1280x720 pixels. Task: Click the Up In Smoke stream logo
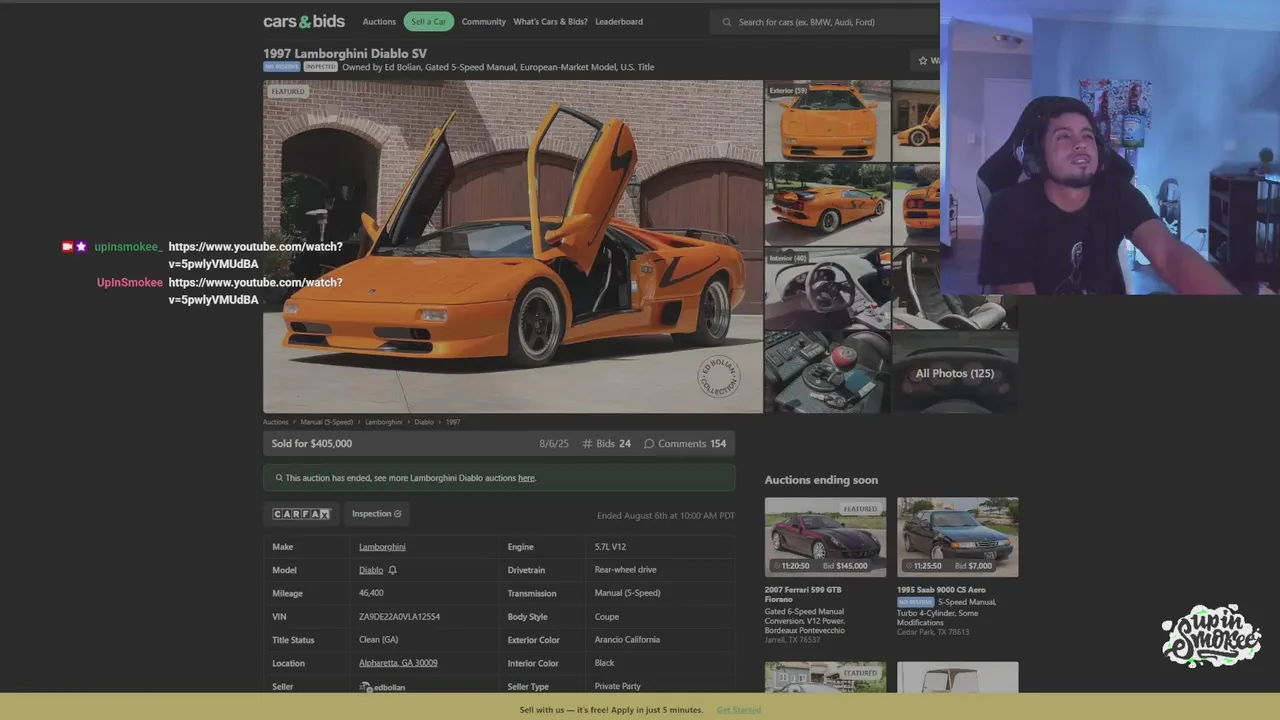pos(1211,636)
